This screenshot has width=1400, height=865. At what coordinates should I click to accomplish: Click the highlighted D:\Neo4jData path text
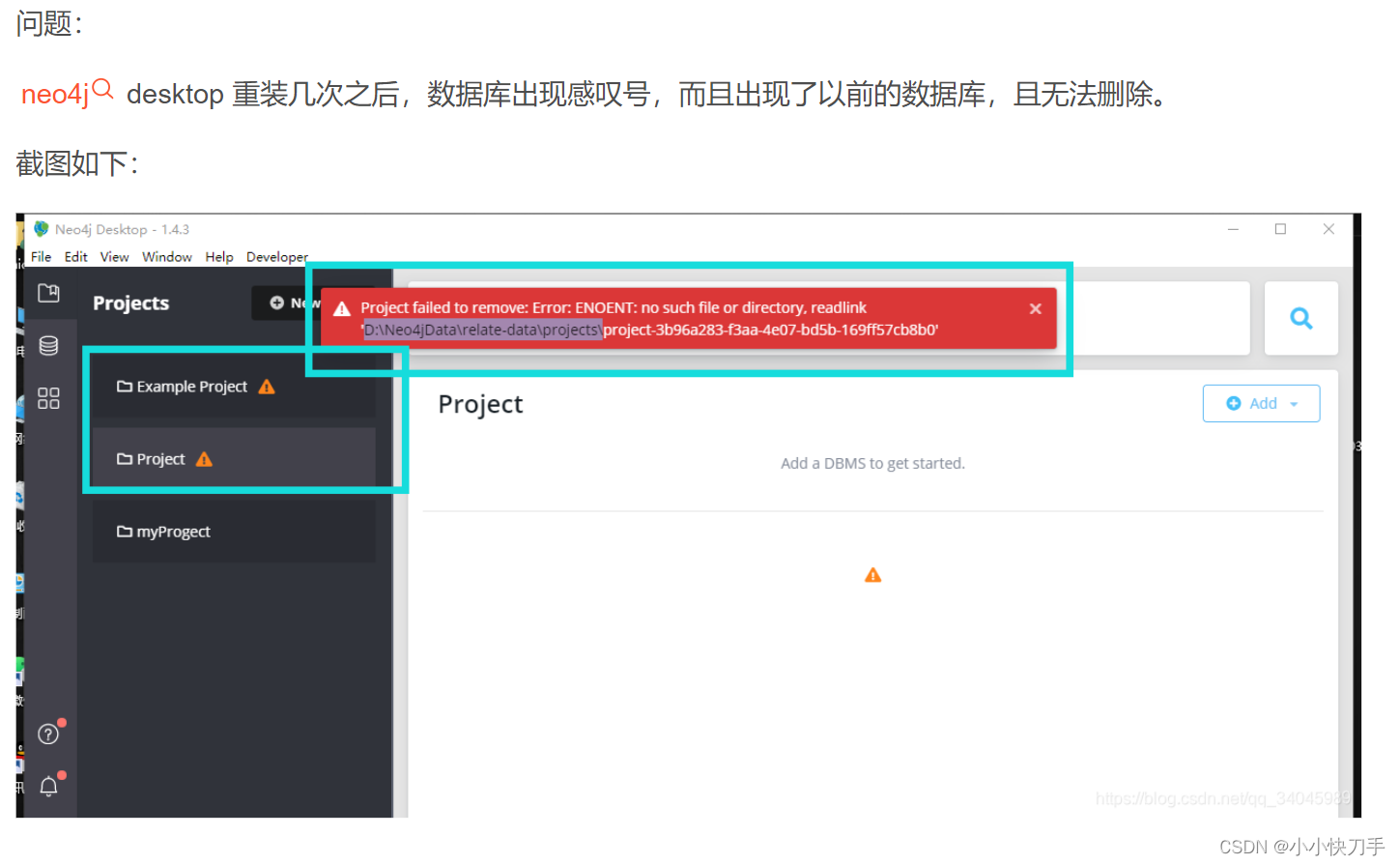coord(482,331)
